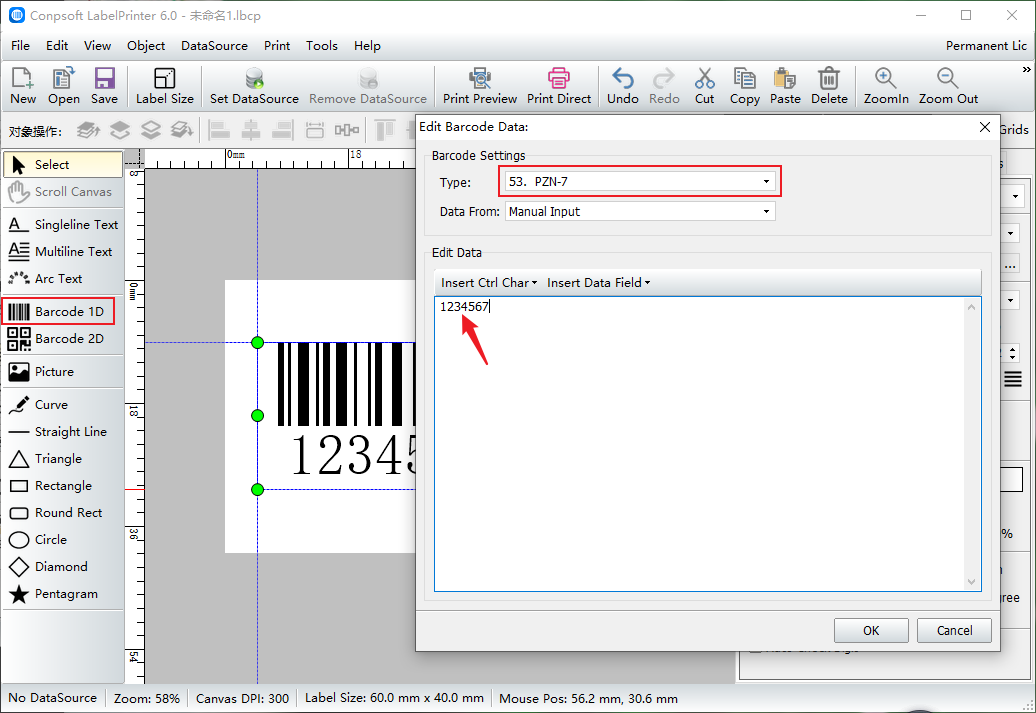This screenshot has height=713, width=1036.
Task: Select the Barcode 2D tool
Action: [63, 338]
